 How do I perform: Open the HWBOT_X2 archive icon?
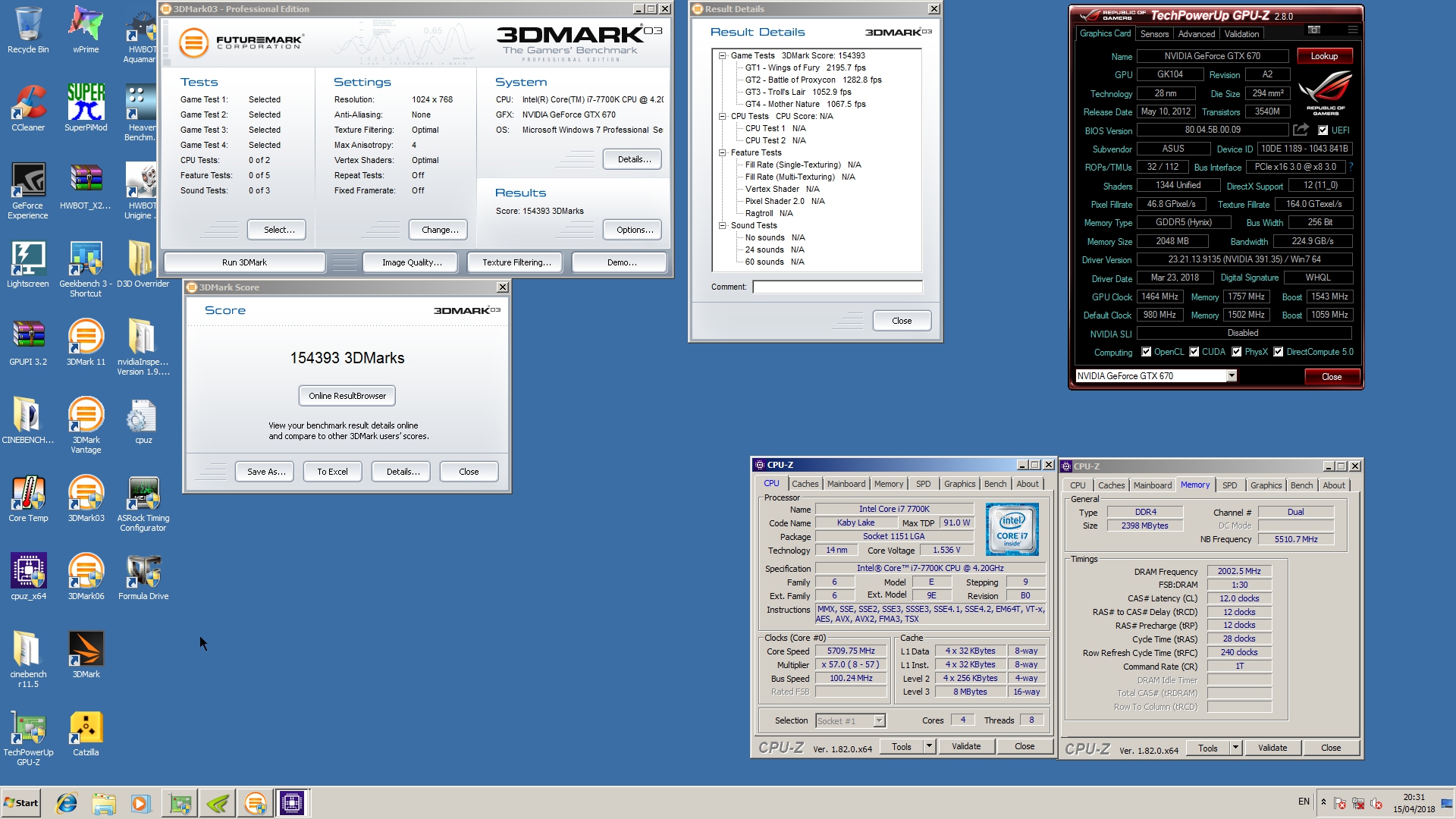(x=86, y=187)
